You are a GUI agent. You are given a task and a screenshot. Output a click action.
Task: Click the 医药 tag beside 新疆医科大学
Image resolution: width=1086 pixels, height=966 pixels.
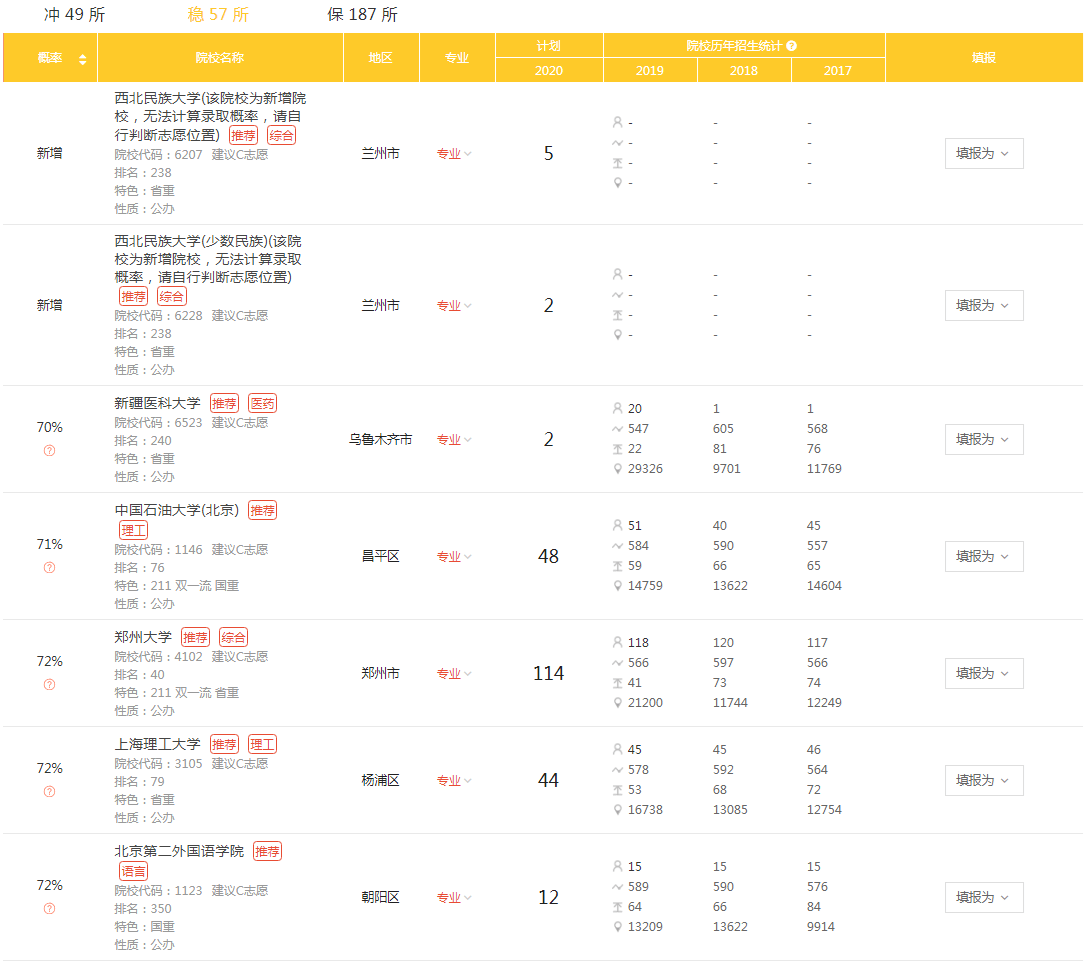coord(262,404)
